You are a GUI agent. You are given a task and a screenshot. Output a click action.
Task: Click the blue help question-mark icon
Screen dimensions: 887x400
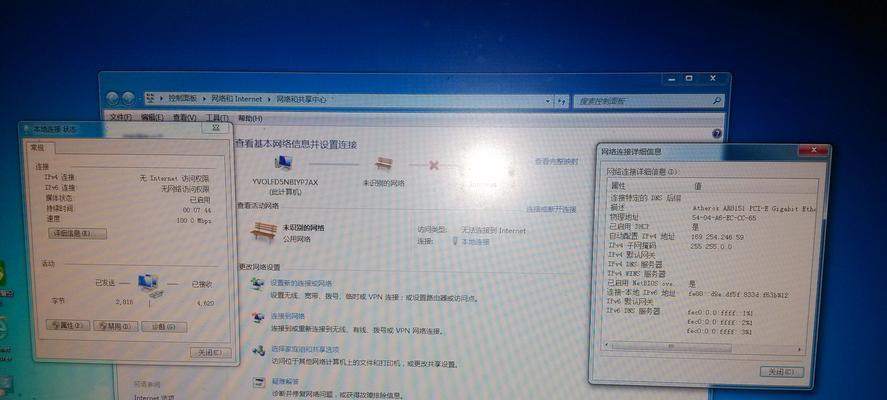pos(717,134)
